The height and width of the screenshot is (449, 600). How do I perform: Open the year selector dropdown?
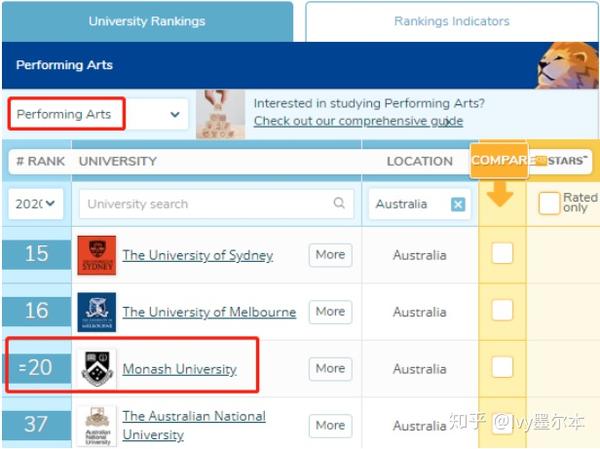(36, 204)
